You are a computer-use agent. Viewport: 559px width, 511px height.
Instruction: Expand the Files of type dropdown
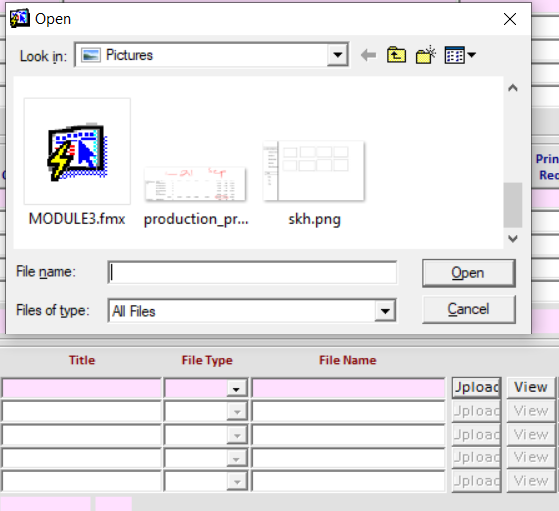pyautogui.click(x=385, y=311)
